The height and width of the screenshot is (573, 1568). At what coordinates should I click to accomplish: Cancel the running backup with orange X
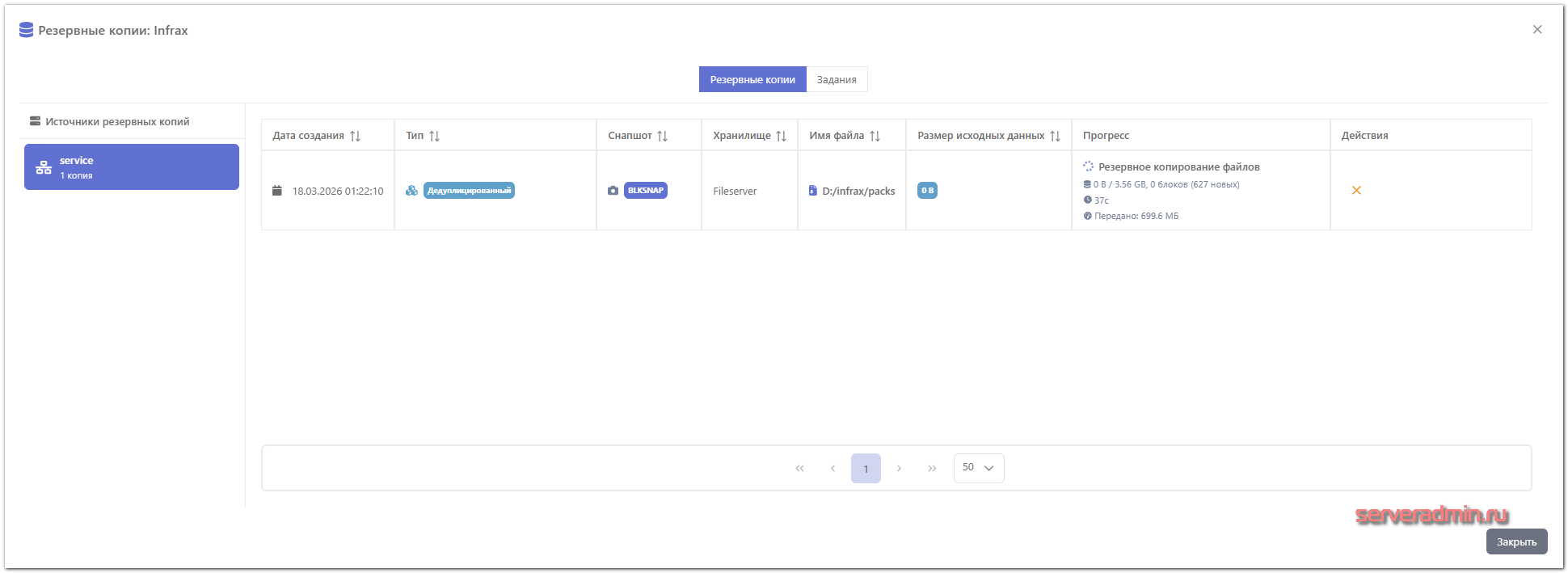pyautogui.click(x=1356, y=191)
